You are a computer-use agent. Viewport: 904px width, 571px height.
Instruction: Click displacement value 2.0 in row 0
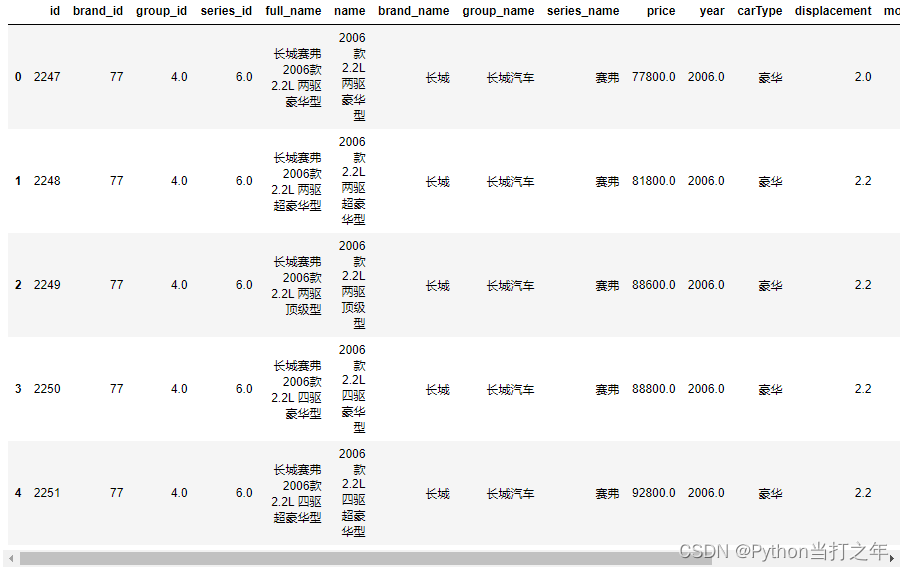pyautogui.click(x=863, y=77)
